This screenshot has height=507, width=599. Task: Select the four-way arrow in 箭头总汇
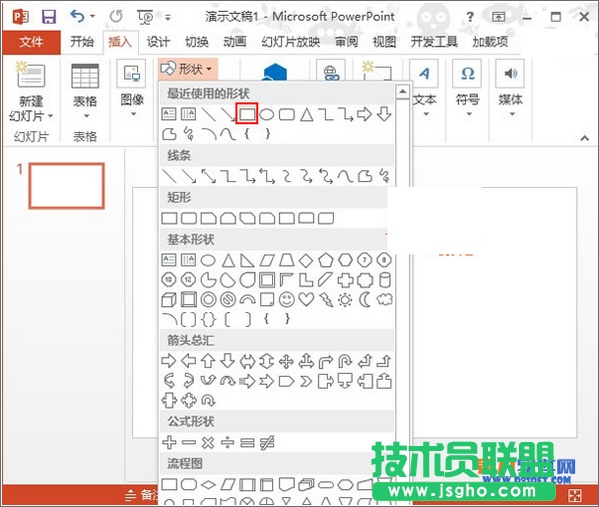tap(287, 361)
